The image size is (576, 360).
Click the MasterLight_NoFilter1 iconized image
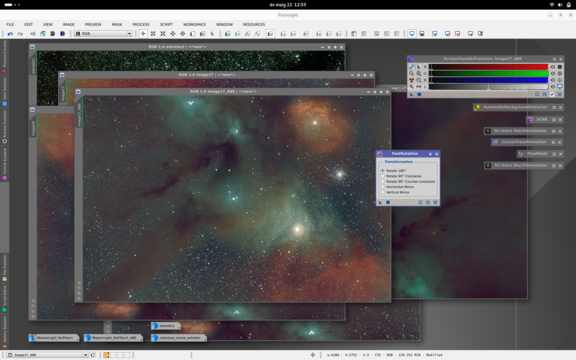pyautogui.click(x=54, y=338)
